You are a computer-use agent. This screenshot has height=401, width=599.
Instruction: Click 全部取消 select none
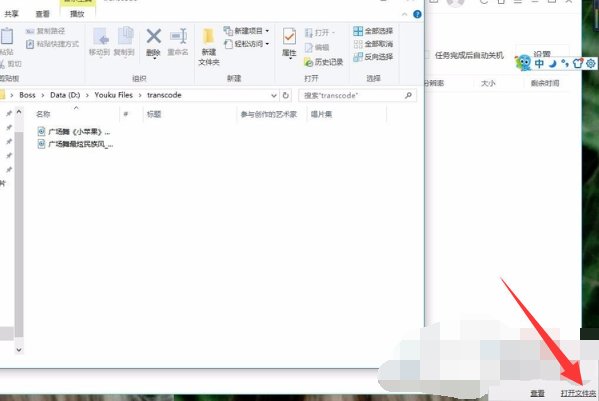coord(373,44)
